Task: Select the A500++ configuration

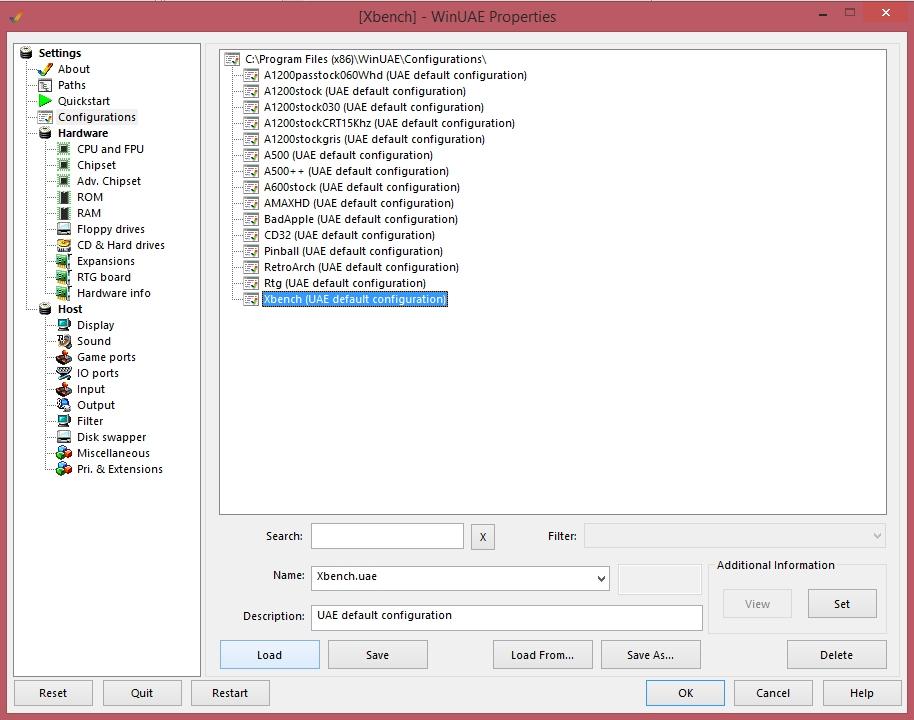Action: (356, 171)
